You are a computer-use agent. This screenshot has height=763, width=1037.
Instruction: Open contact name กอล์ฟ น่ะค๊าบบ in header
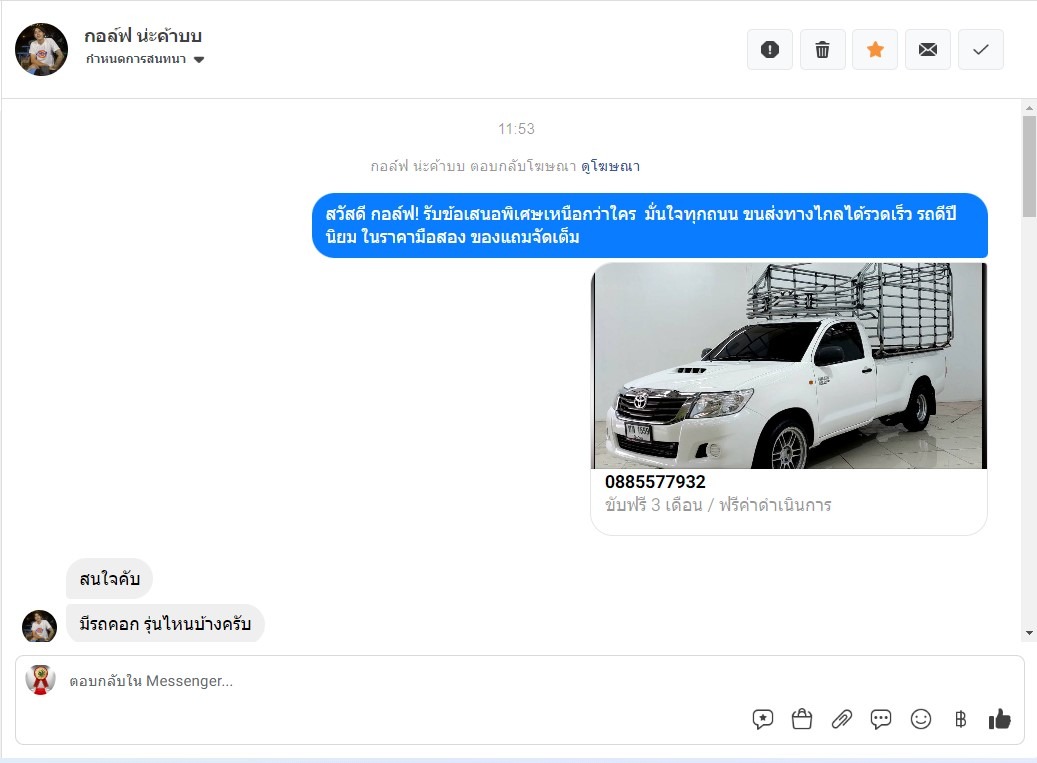143,35
